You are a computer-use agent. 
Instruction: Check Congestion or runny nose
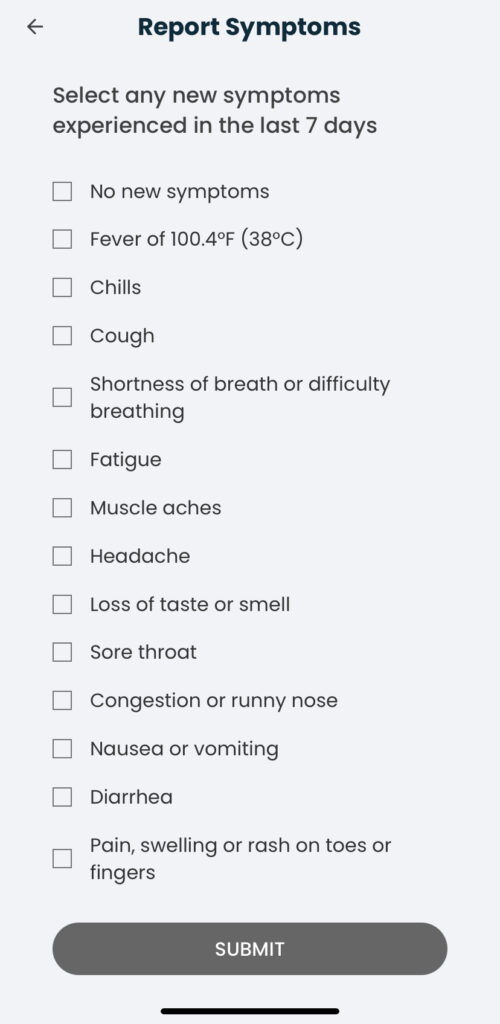[62, 700]
